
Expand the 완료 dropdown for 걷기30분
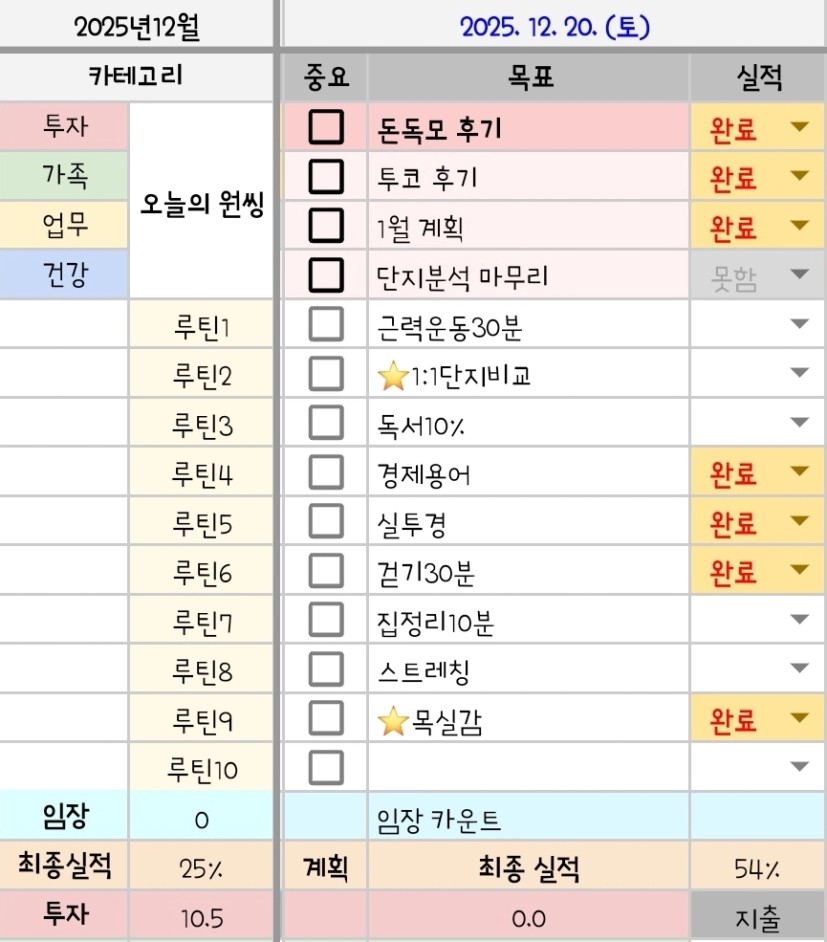click(x=798, y=571)
